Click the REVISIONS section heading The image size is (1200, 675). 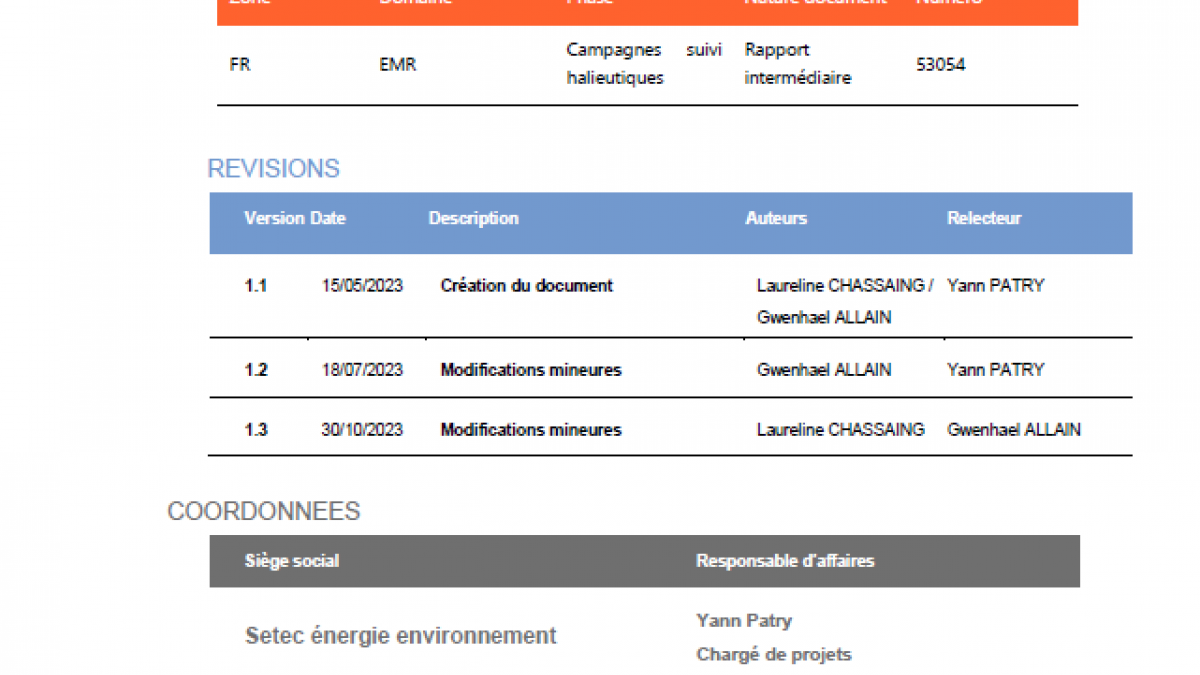click(273, 169)
